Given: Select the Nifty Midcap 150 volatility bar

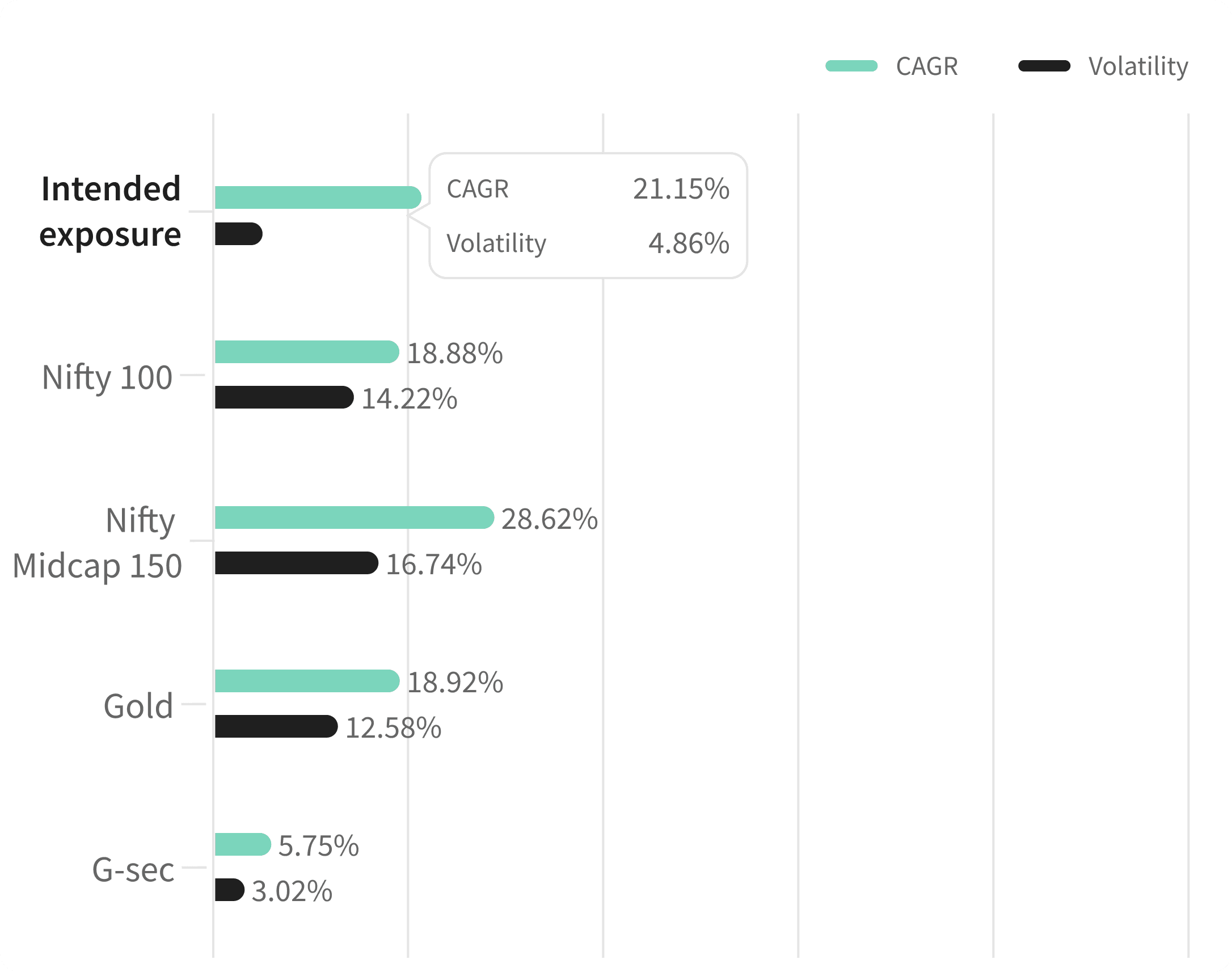Looking at the screenshot, I should (x=296, y=563).
